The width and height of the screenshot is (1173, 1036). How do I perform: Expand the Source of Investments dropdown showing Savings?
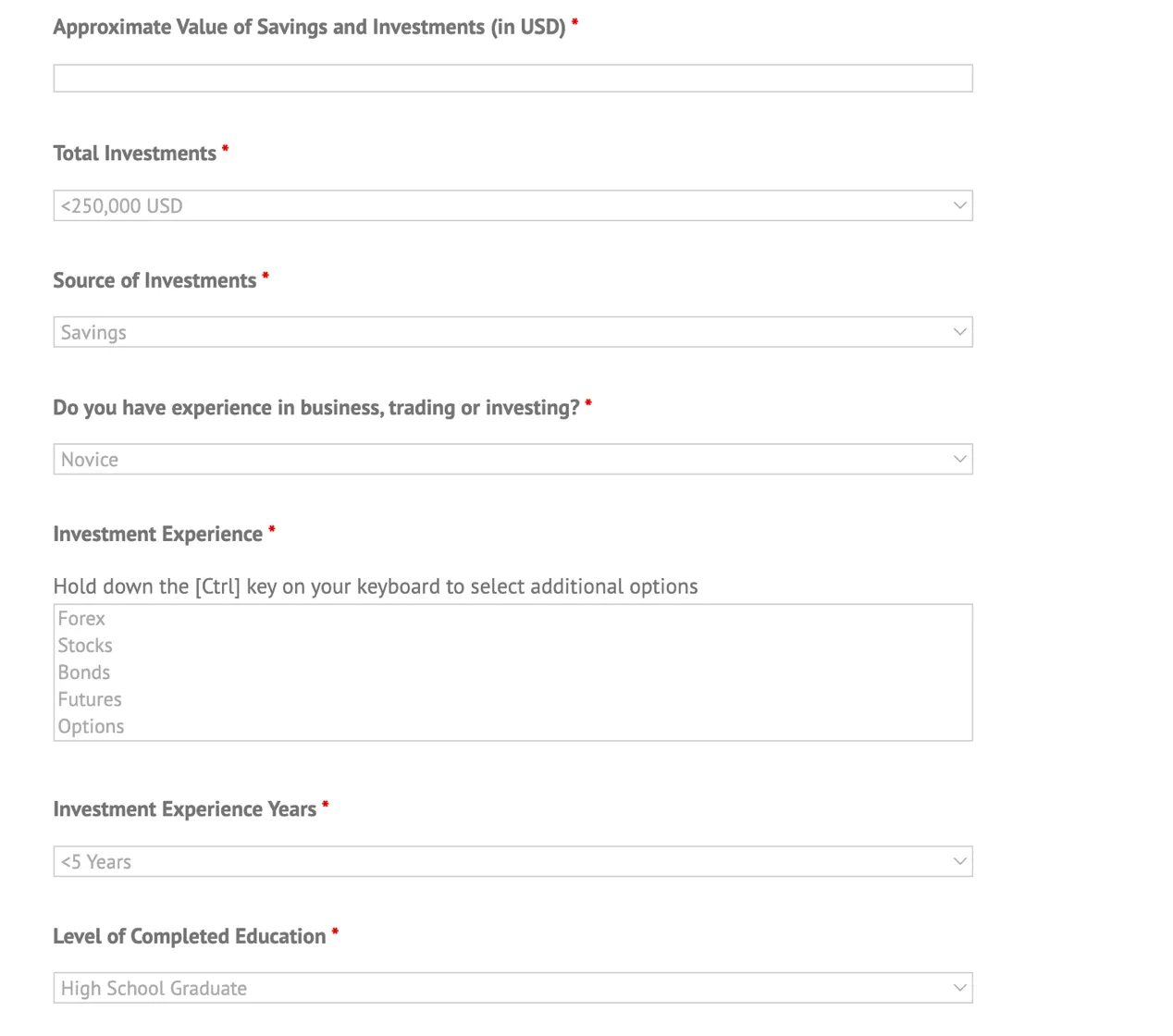(x=512, y=332)
